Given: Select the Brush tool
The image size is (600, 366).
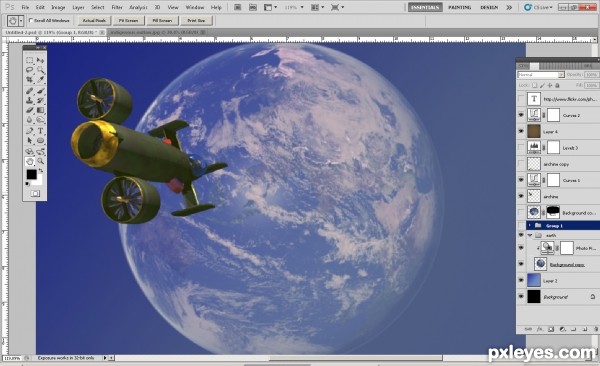Looking at the screenshot, I should pyautogui.click(x=41, y=91).
